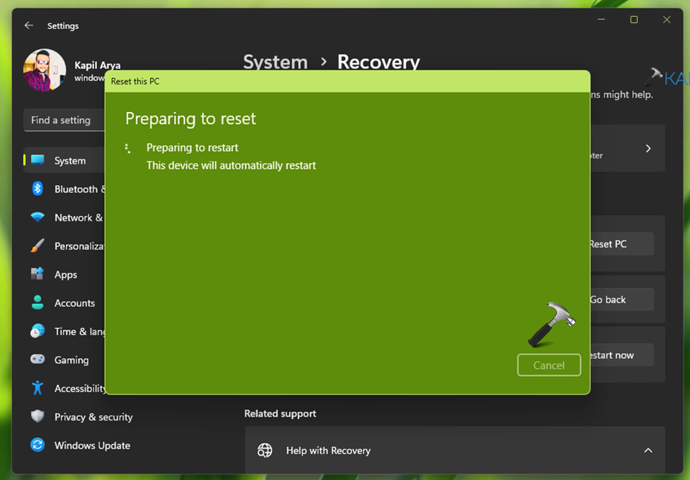Maximize the Settings window

[x=634, y=19]
